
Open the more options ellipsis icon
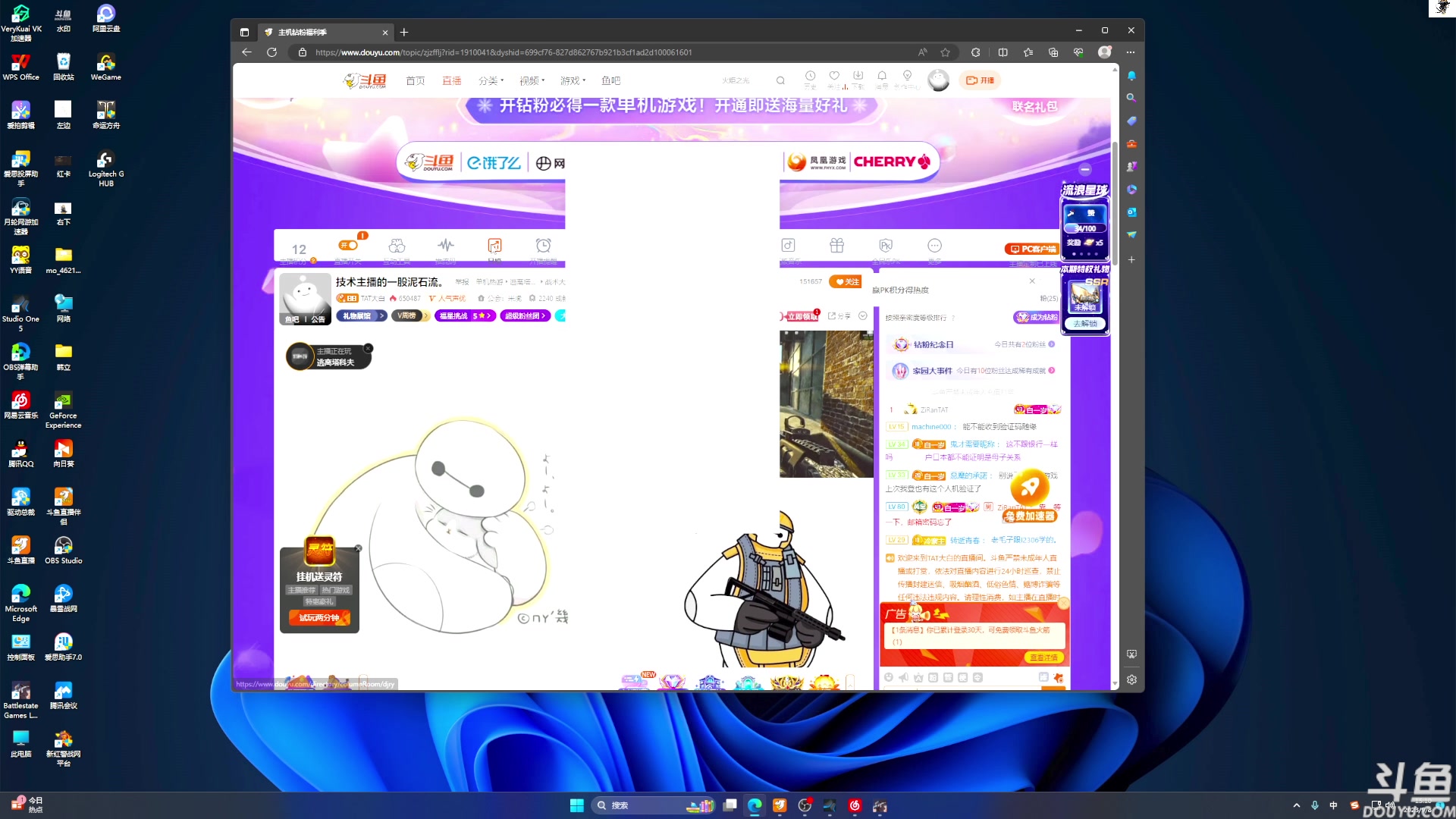click(934, 246)
